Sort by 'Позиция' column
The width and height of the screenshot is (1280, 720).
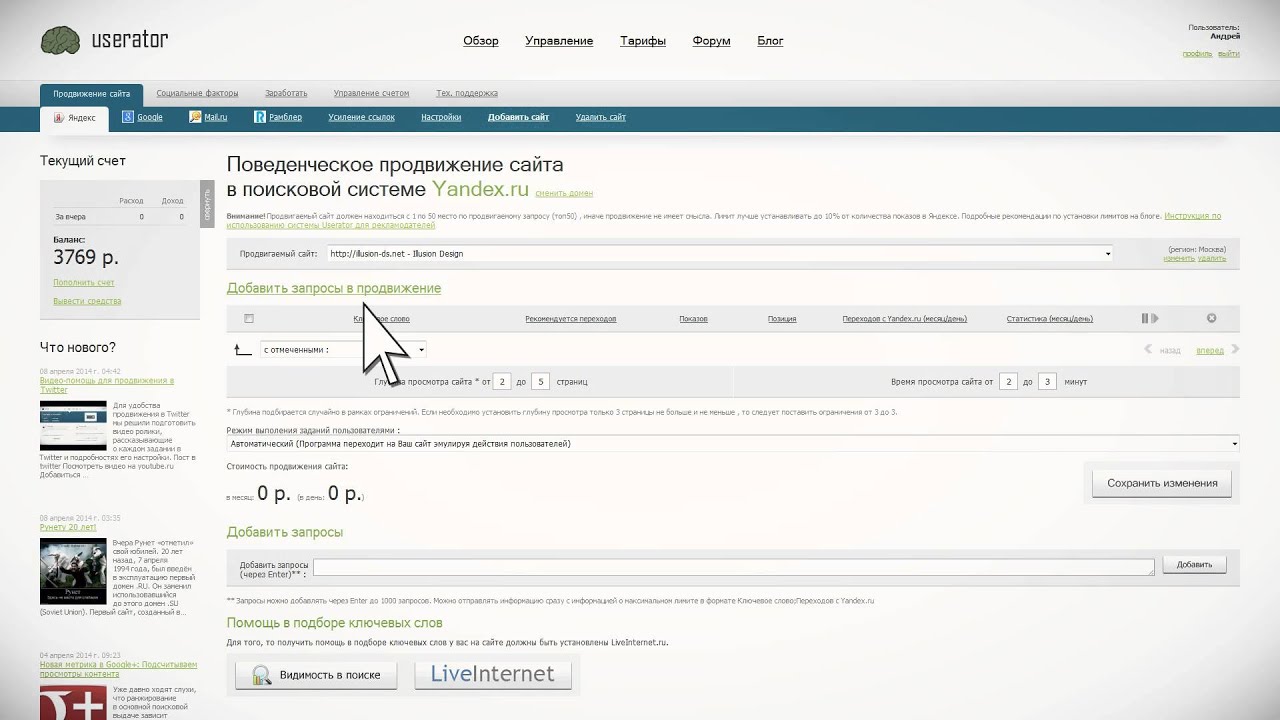[x=782, y=319]
